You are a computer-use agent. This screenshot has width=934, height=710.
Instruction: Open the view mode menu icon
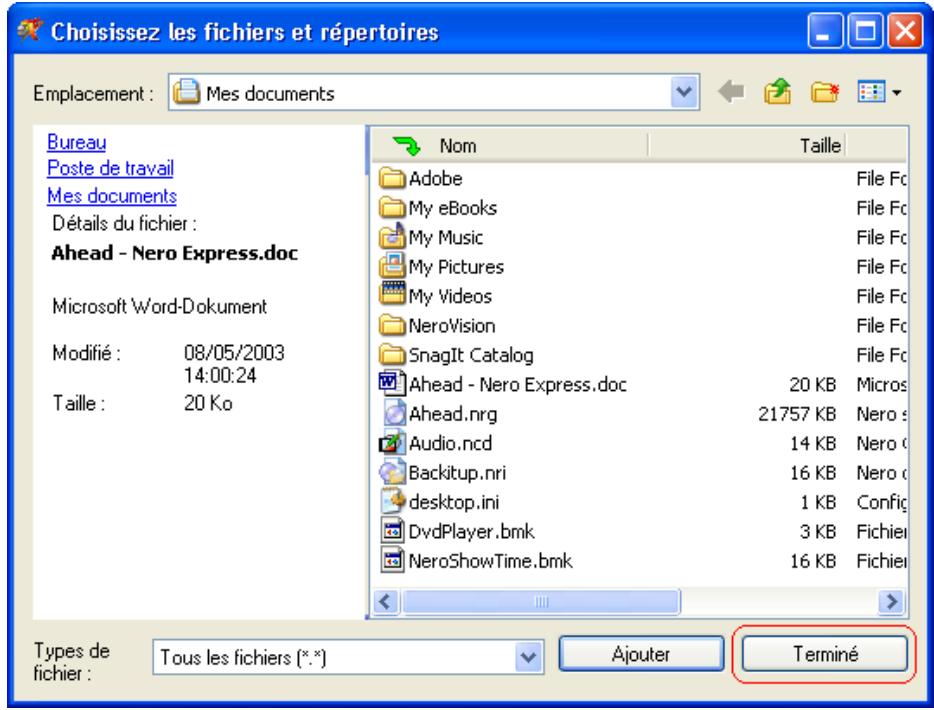[x=871, y=92]
